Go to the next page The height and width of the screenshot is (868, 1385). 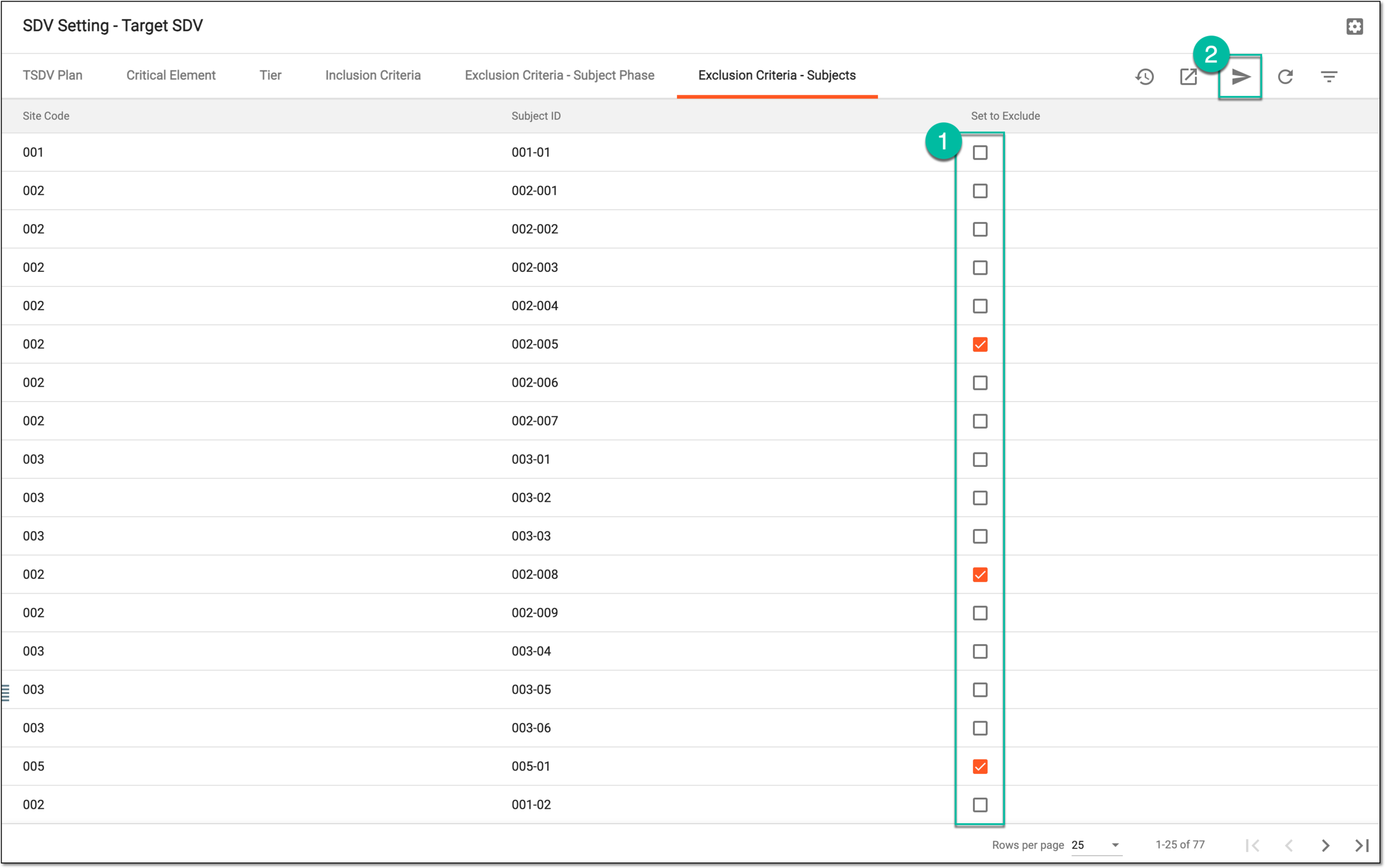point(1325,845)
